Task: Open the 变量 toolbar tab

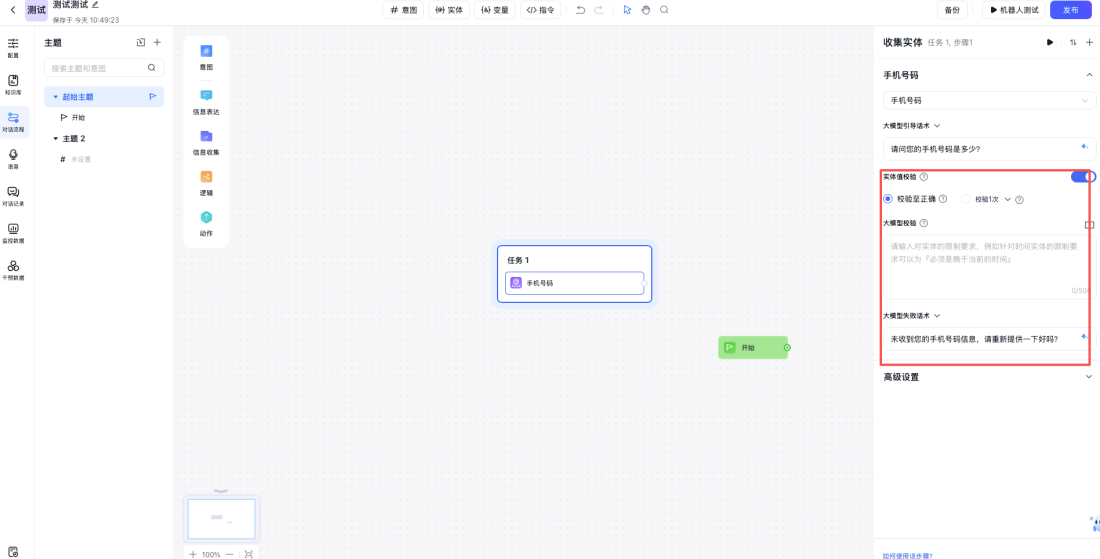Action: point(494,10)
